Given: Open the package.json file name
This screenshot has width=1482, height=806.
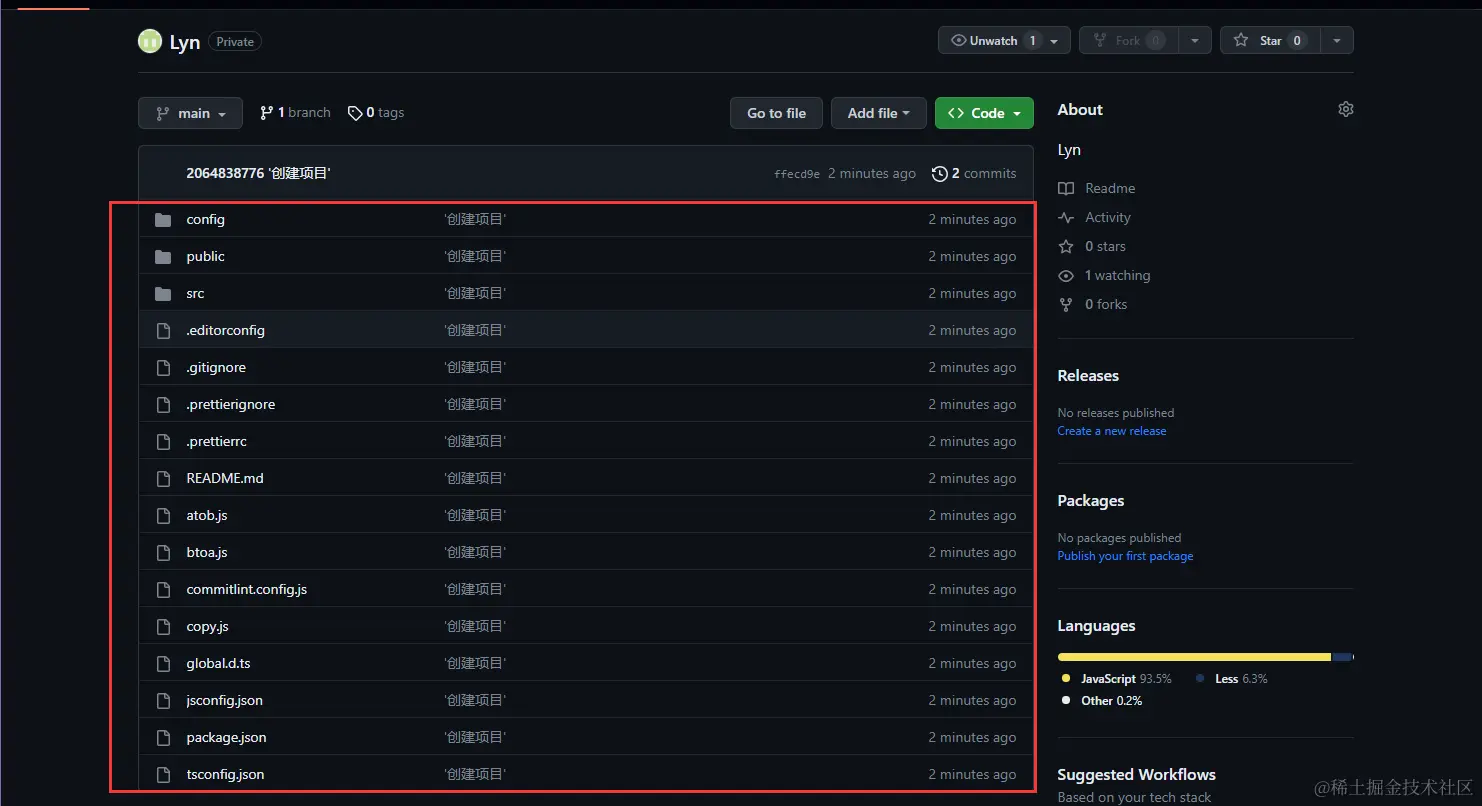Looking at the screenshot, I should pyautogui.click(x=226, y=738).
